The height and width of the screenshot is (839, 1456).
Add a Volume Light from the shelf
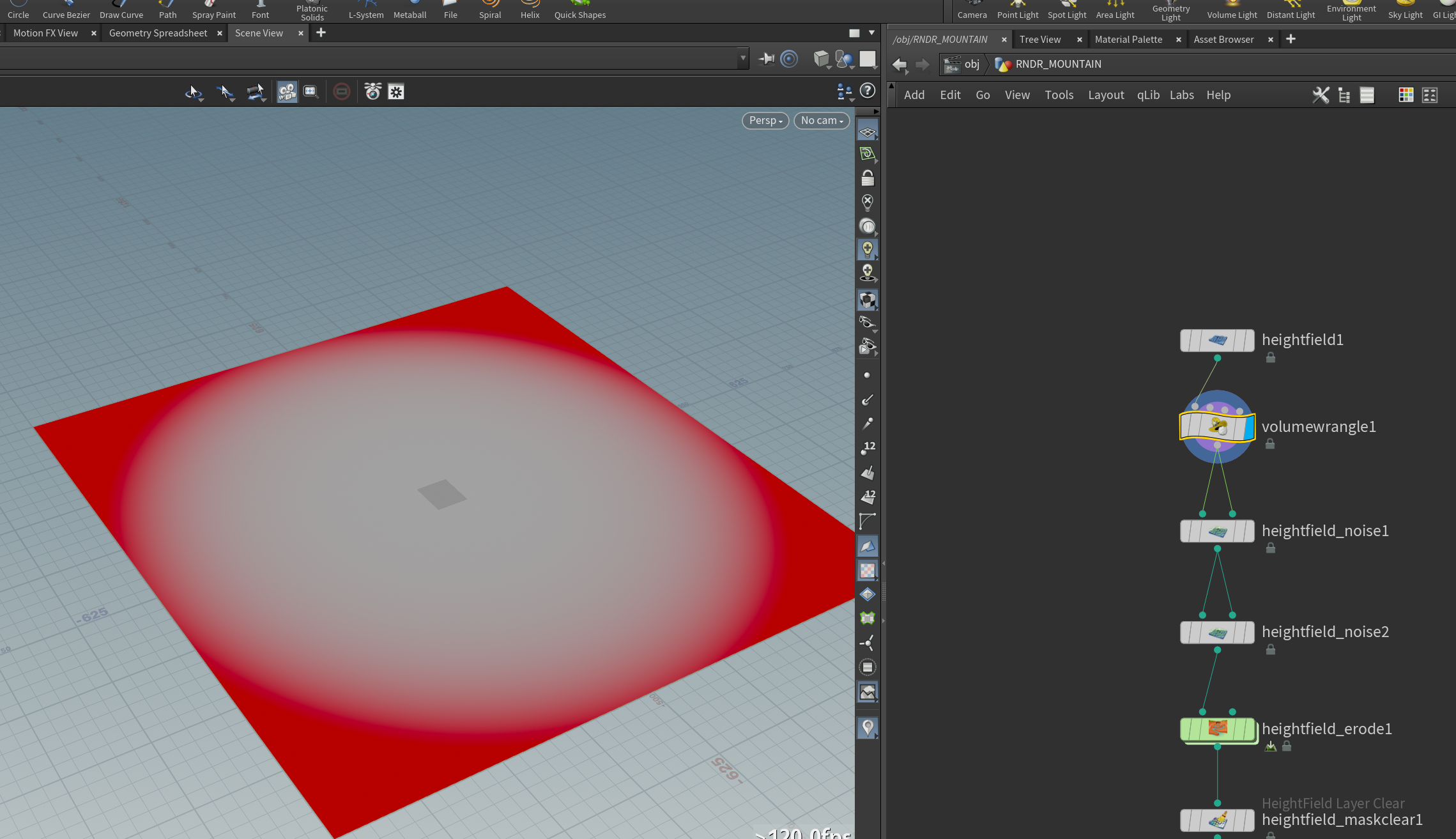[x=1232, y=10]
